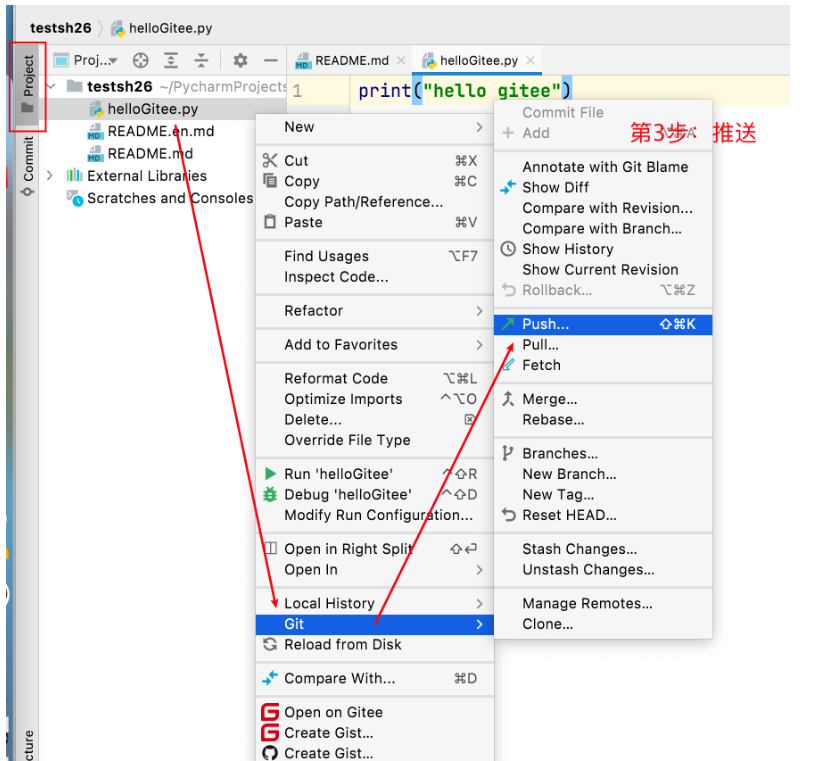
Task: Choose Paste from context menu
Action: pos(375,222)
